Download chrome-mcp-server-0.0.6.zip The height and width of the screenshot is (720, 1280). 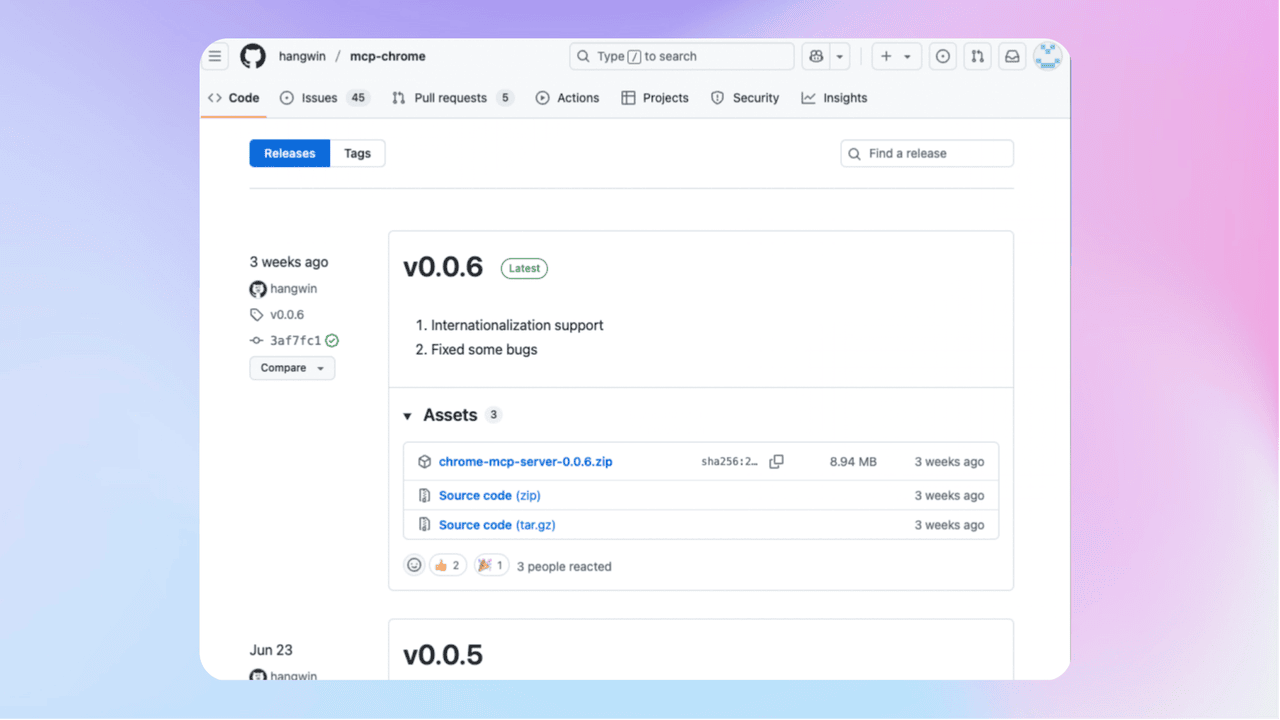pos(525,462)
